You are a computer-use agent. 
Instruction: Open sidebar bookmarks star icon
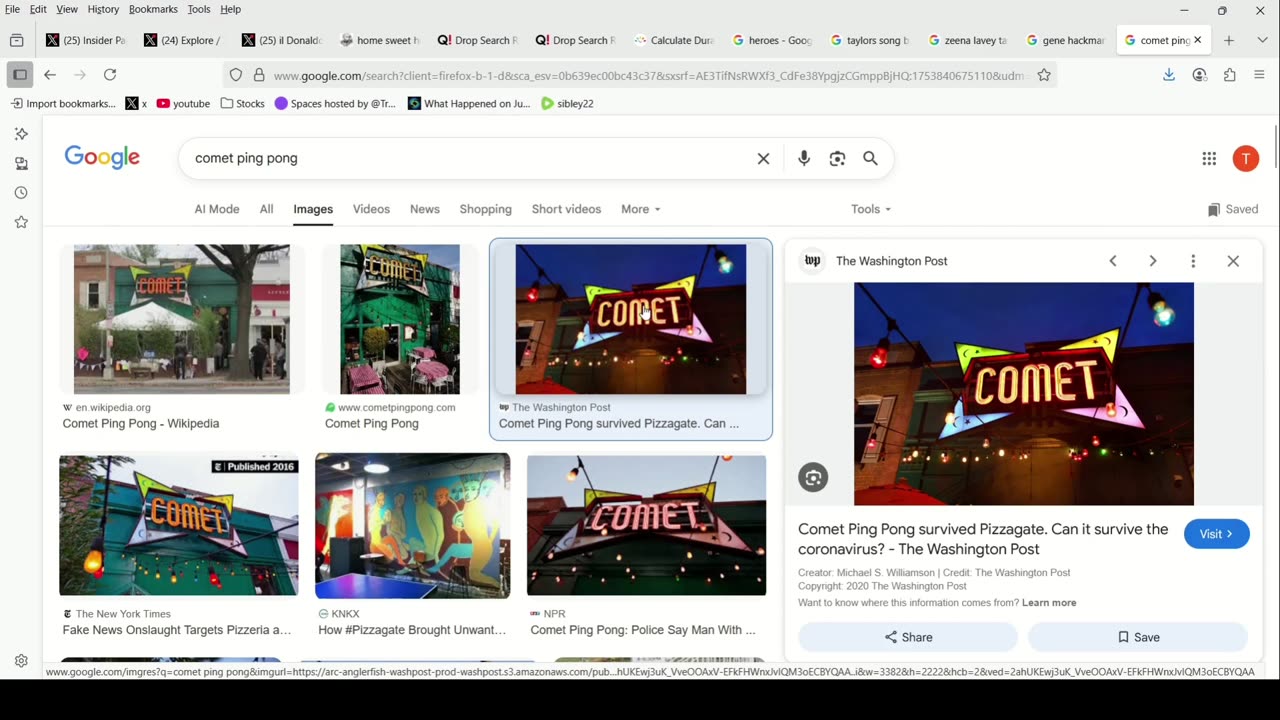21,222
